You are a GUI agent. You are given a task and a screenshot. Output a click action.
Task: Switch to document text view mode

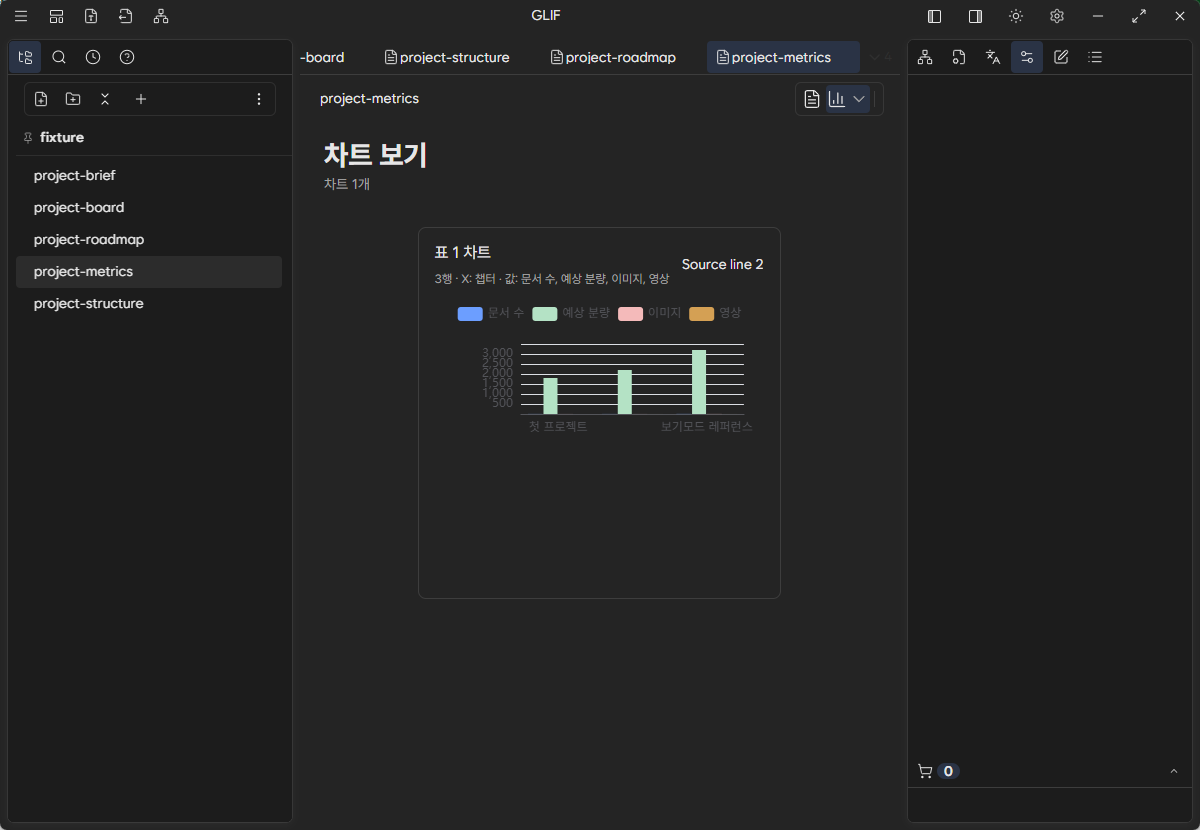tap(812, 99)
